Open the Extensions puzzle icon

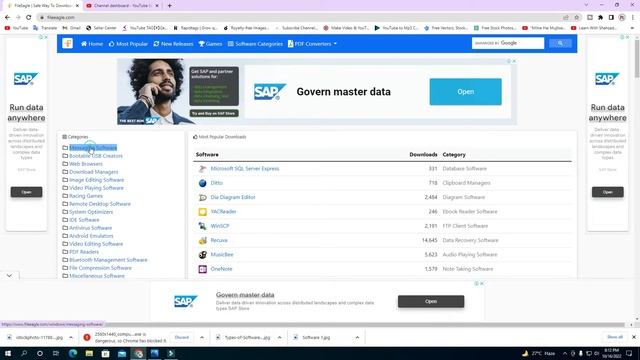click(600, 18)
